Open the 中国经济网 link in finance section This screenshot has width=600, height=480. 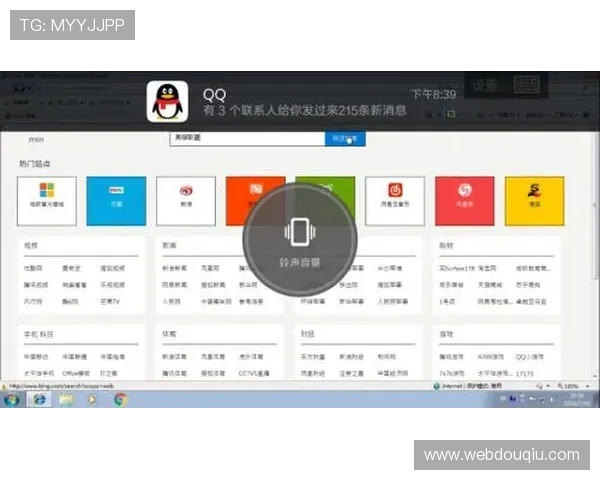tap(393, 373)
